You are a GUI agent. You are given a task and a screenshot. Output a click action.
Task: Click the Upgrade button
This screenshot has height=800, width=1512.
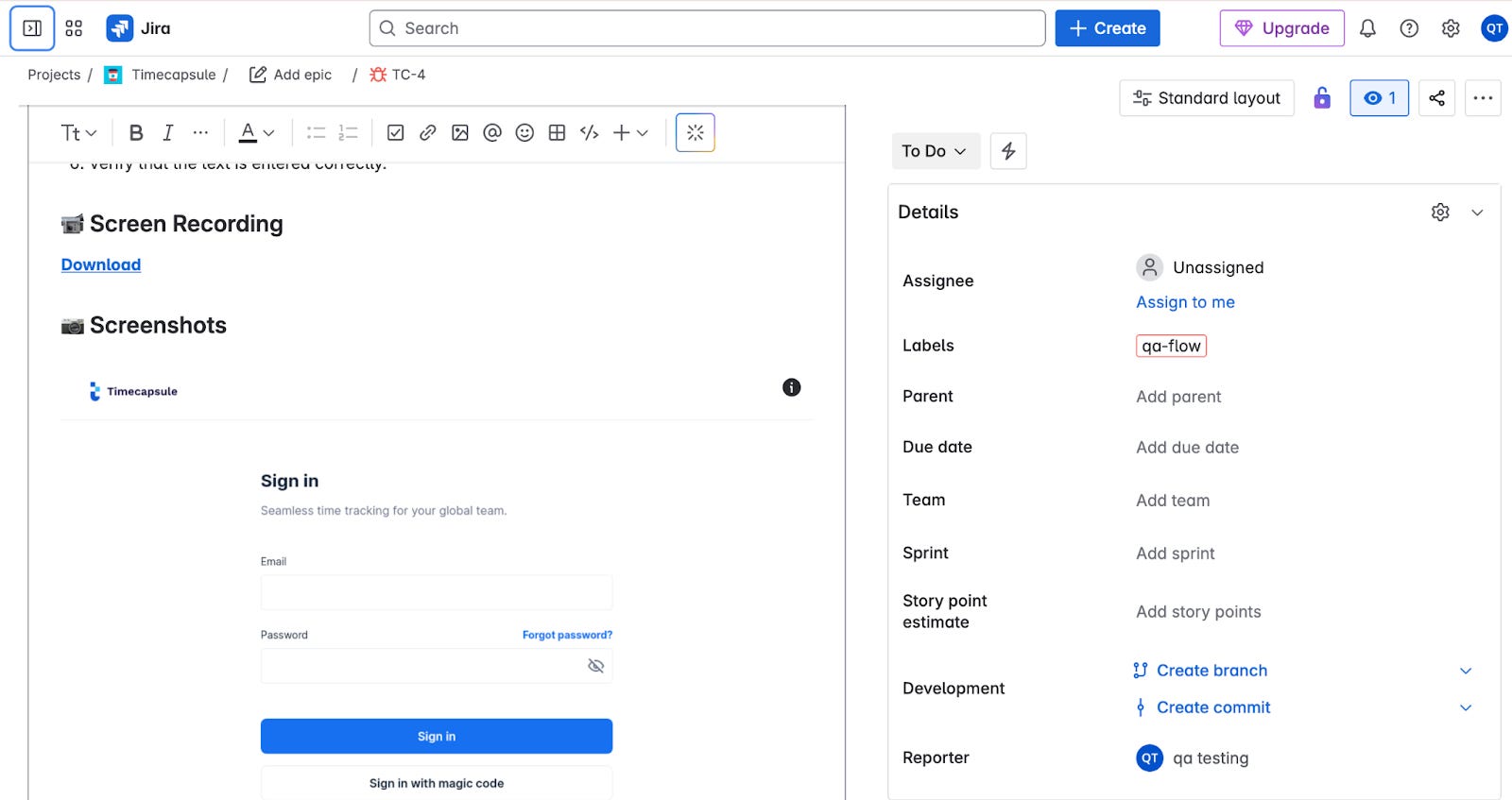point(1281,28)
